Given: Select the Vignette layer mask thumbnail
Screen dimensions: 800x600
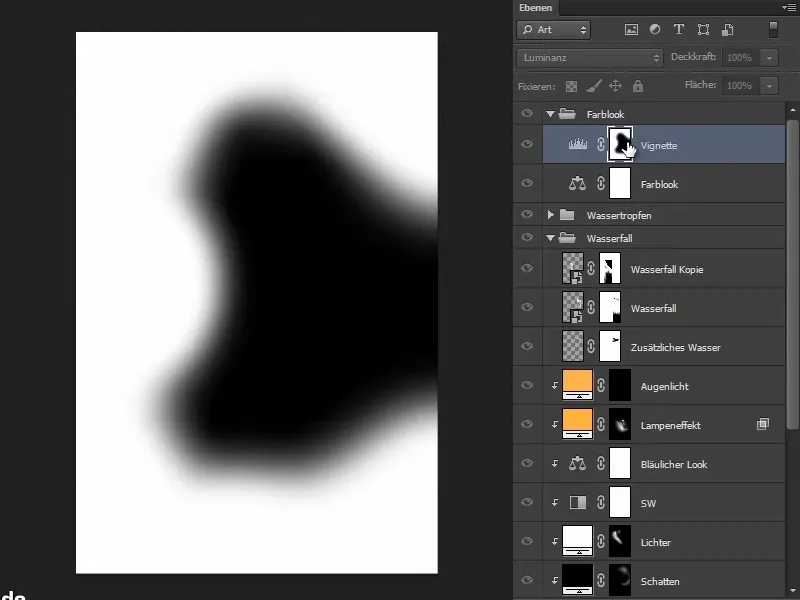Looking at the screenshot, I should [x=620, y=144].
